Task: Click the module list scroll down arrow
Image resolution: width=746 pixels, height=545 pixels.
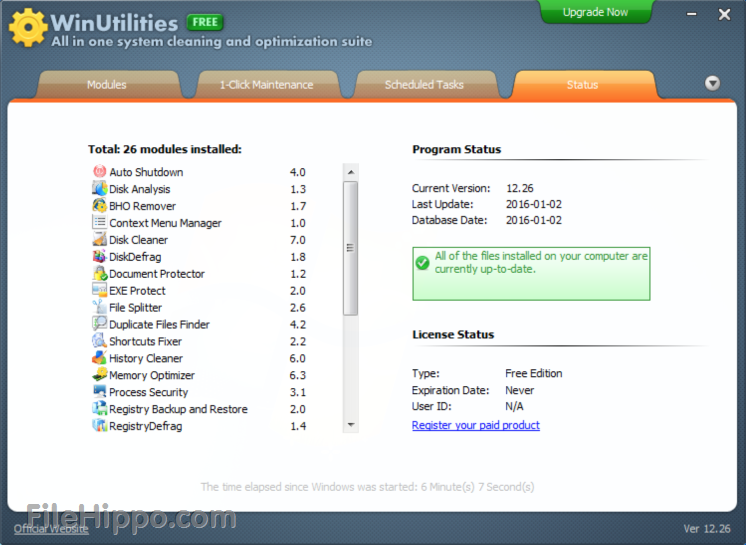Action: (350, 425)
